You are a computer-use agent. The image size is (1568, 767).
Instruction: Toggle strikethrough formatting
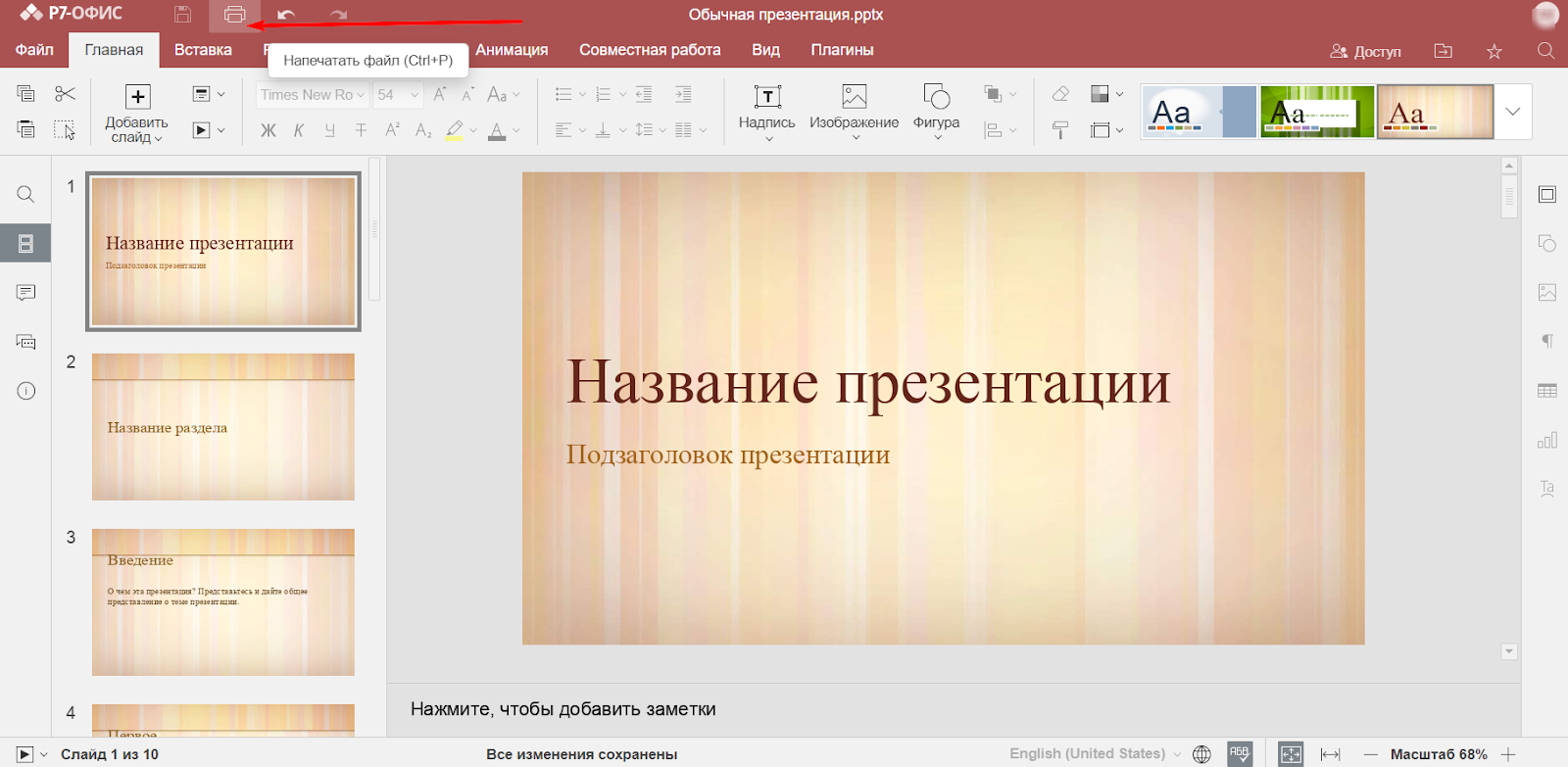361,130
